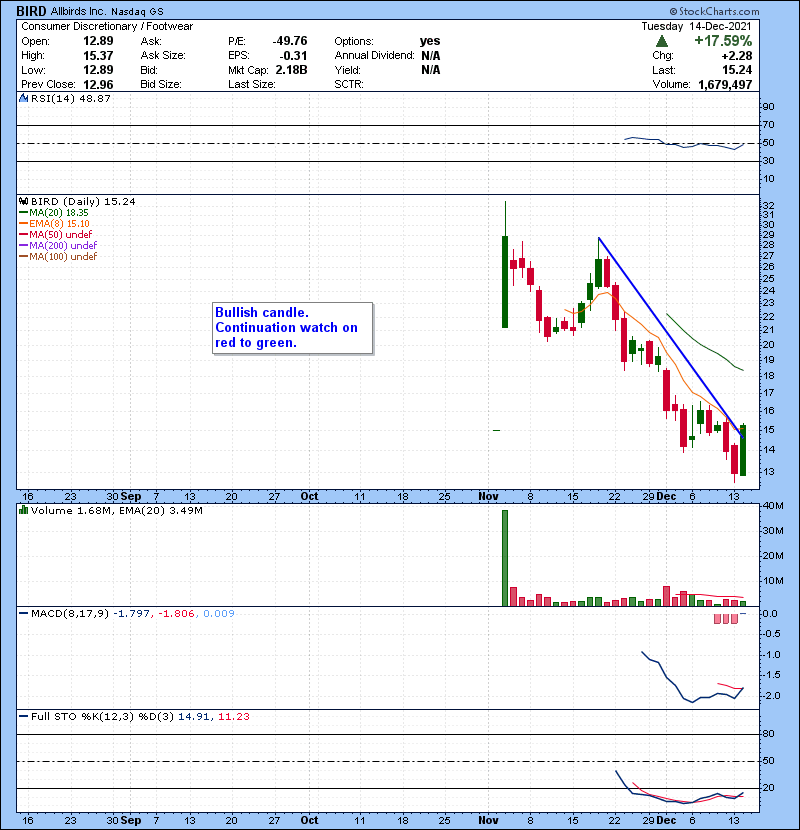Screen dimensions: 800x830
Task: Click the RSI indicator line icon
Action: 23,98
